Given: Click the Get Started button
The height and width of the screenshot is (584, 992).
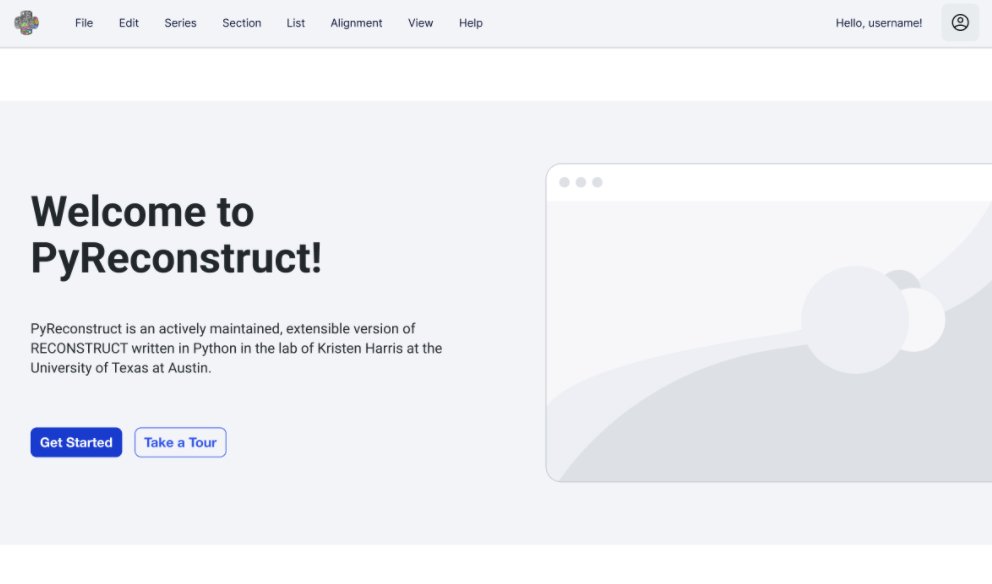Looking at the screenshot, I should coord(76,442).
